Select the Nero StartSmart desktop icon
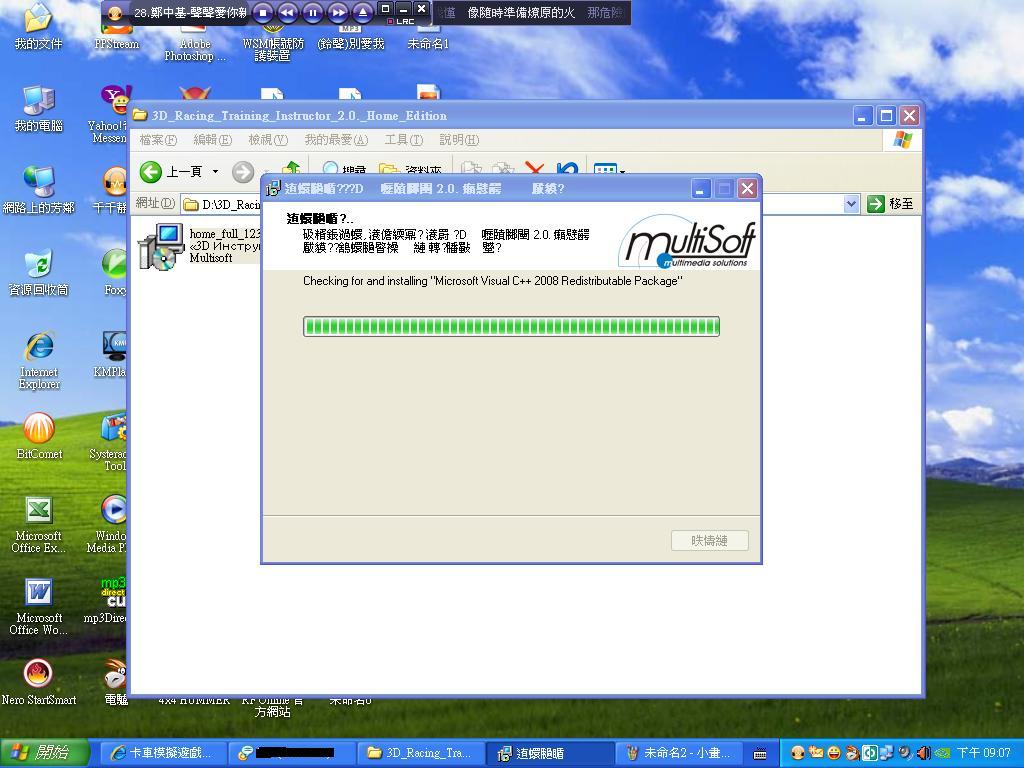 point(39,675)
